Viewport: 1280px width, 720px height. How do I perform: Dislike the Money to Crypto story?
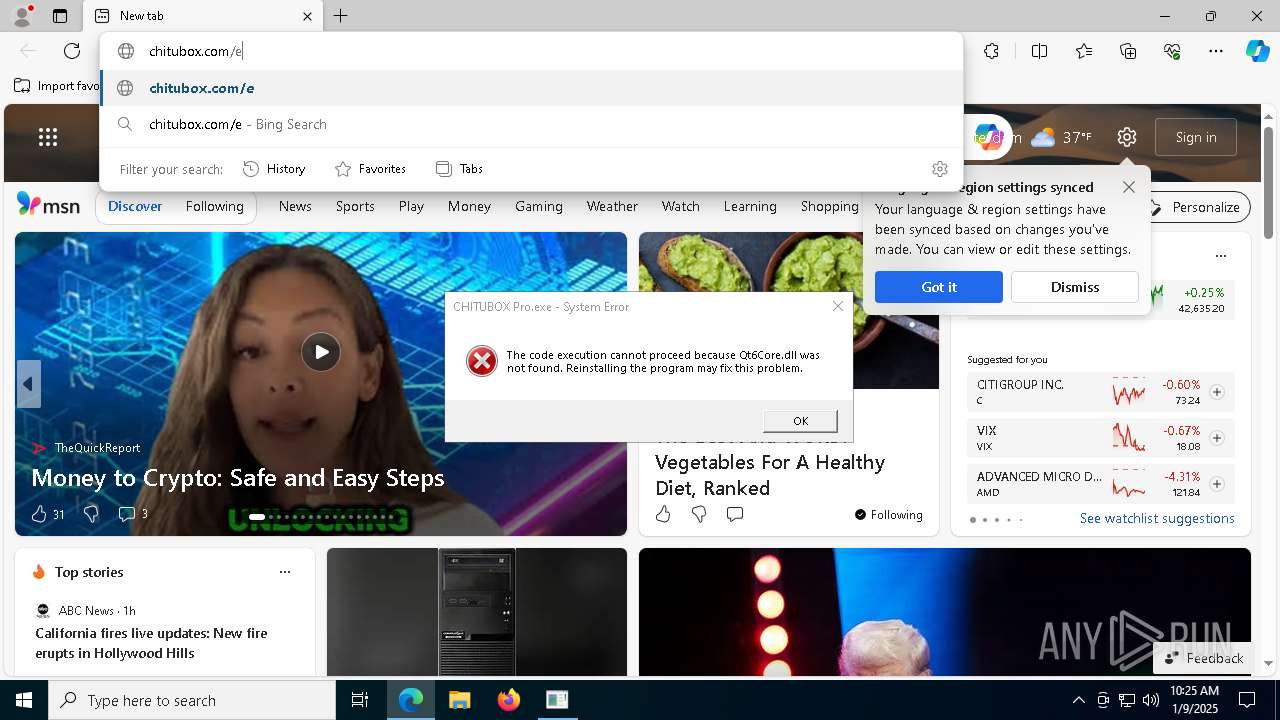pos(91,514)
